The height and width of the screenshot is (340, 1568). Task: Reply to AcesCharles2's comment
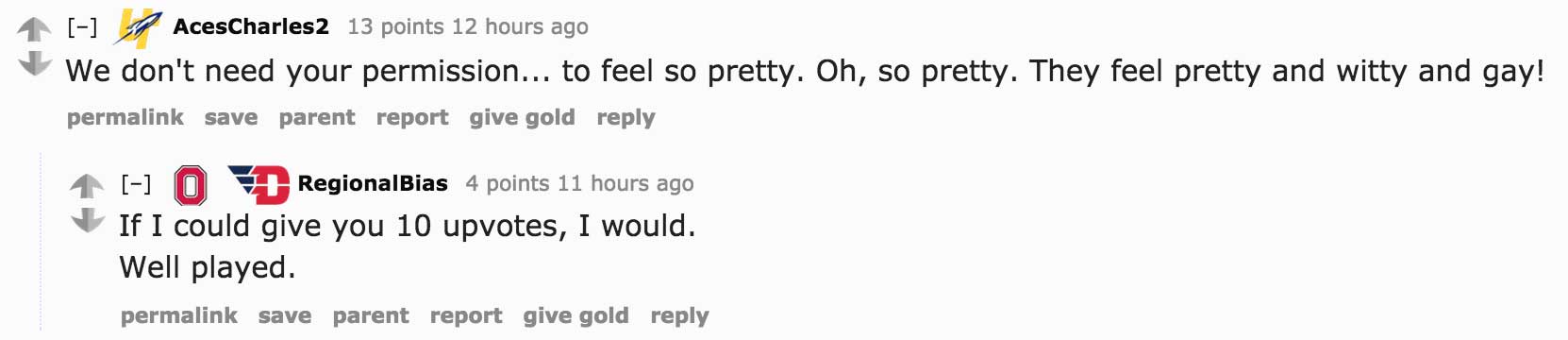point(626,118)
